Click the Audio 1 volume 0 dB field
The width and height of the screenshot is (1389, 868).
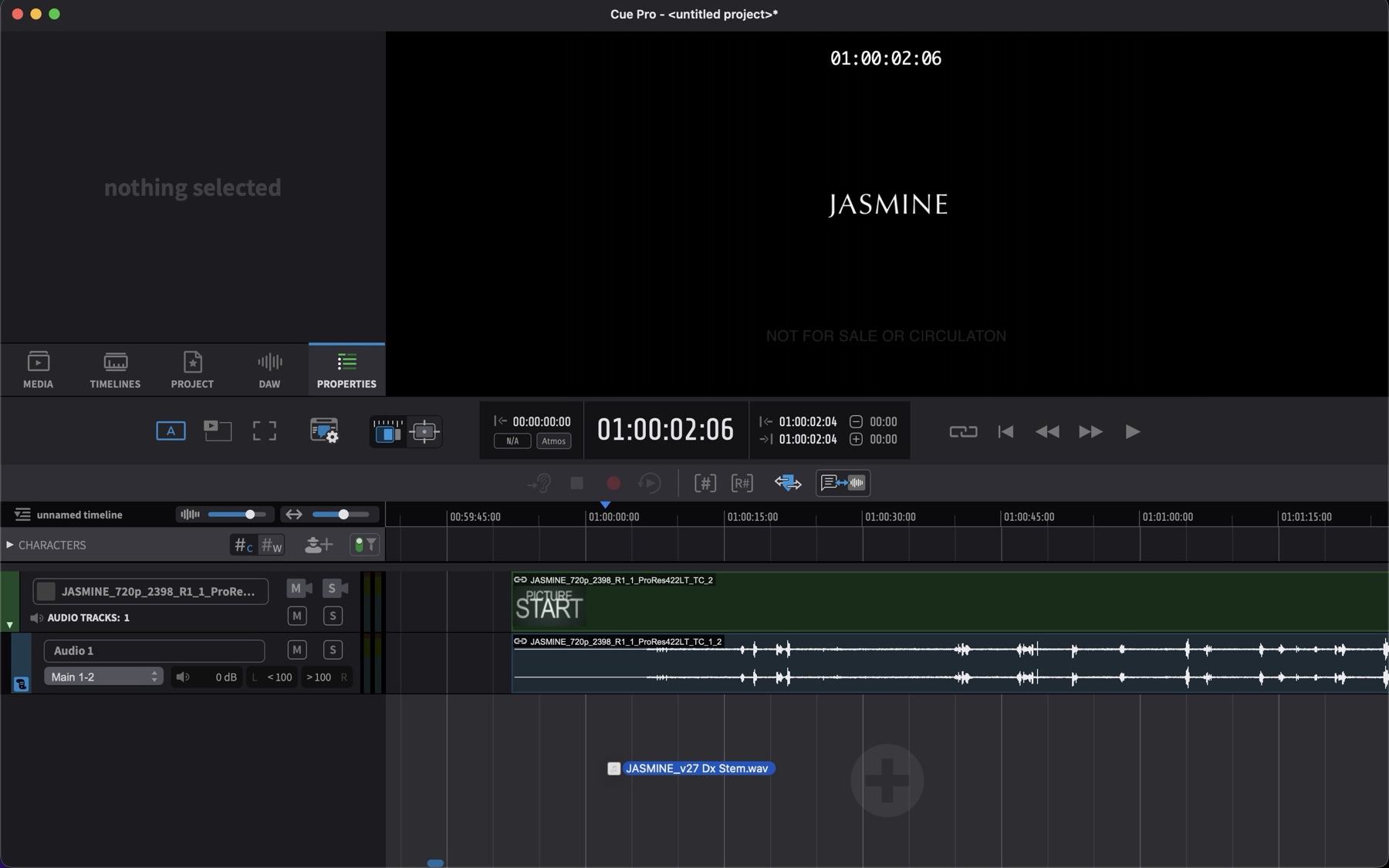pos(206,677)
